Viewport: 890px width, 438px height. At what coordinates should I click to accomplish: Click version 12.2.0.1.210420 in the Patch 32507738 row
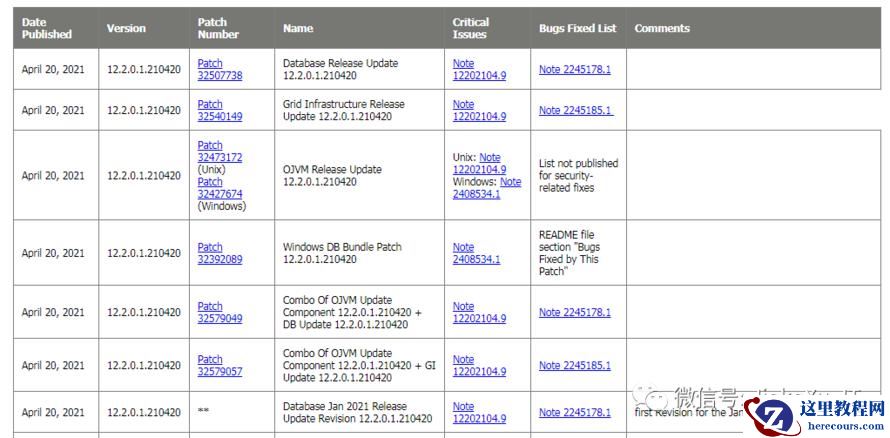point(144,69)
